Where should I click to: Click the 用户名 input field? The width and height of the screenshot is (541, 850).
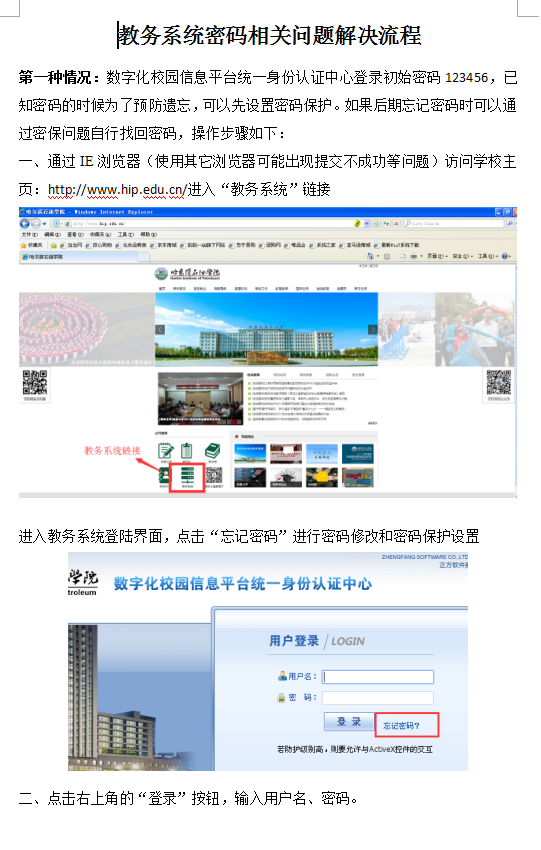pos(378,677)
